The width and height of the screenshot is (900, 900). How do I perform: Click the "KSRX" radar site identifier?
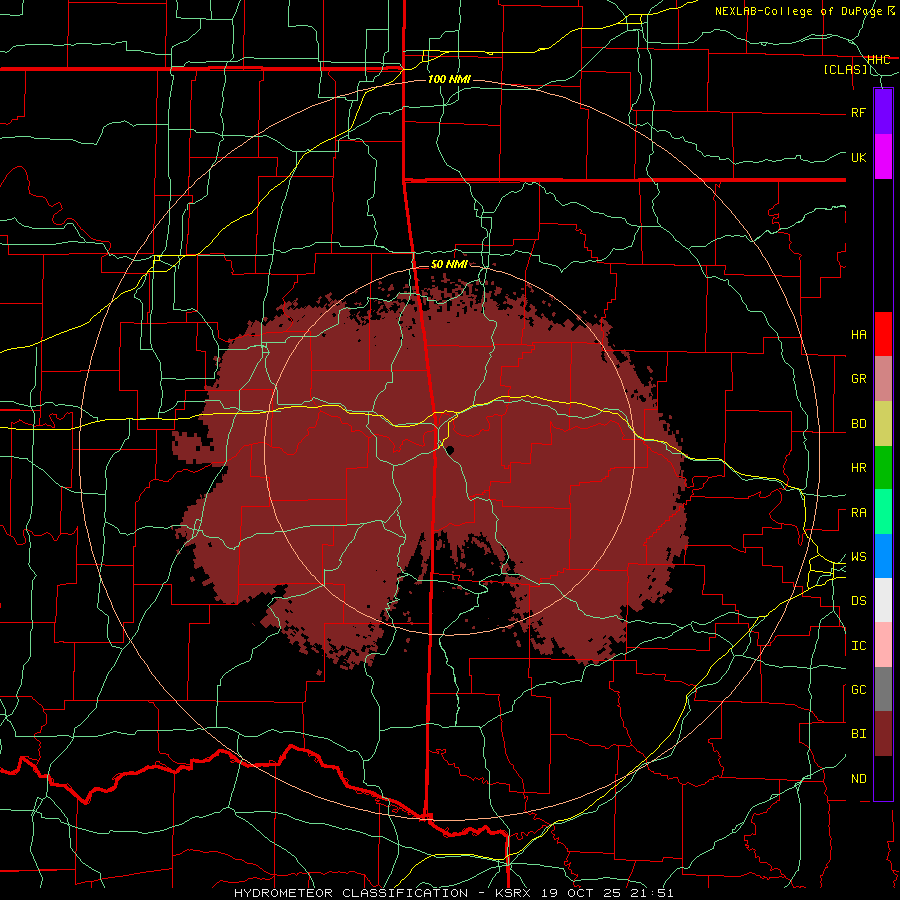[x=513, y=893]
